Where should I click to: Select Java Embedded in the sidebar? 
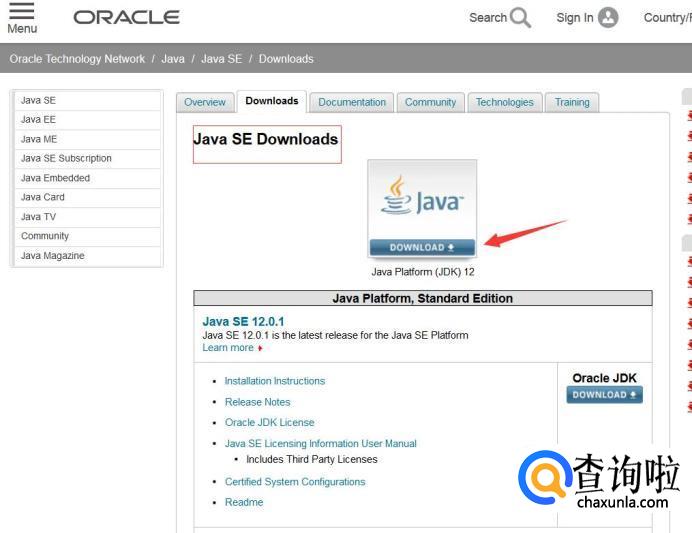pos(87,178)
